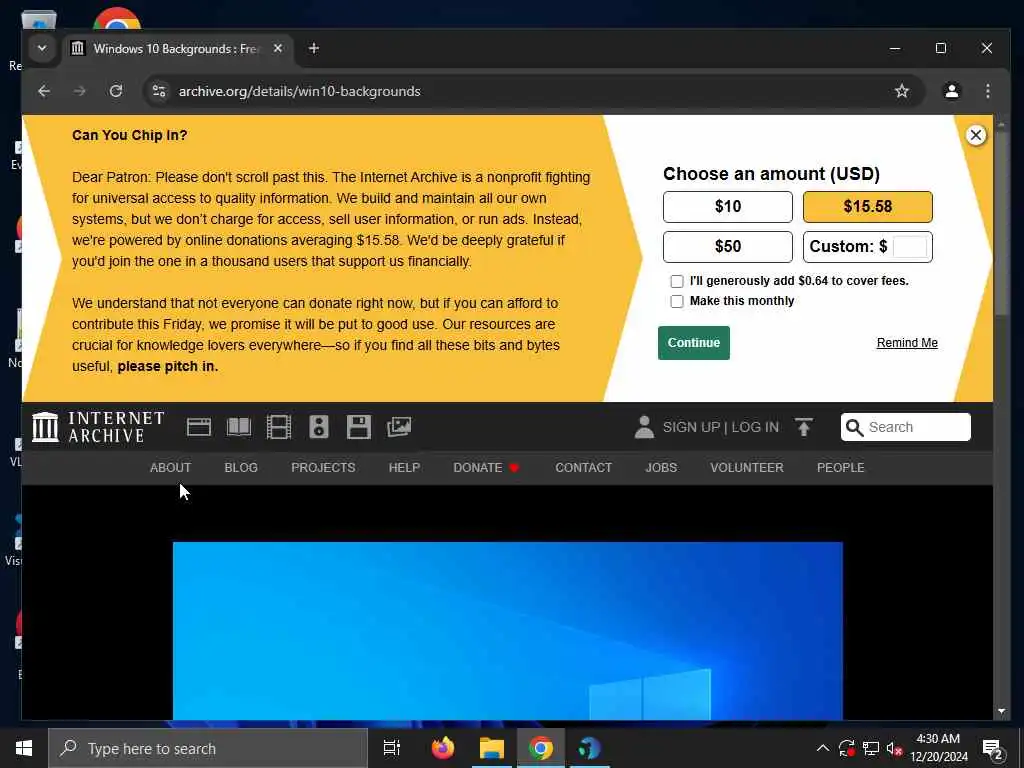
Task: Click the magnifier icon in the search box
Action: pyautogui.click(x=854, y=427)
